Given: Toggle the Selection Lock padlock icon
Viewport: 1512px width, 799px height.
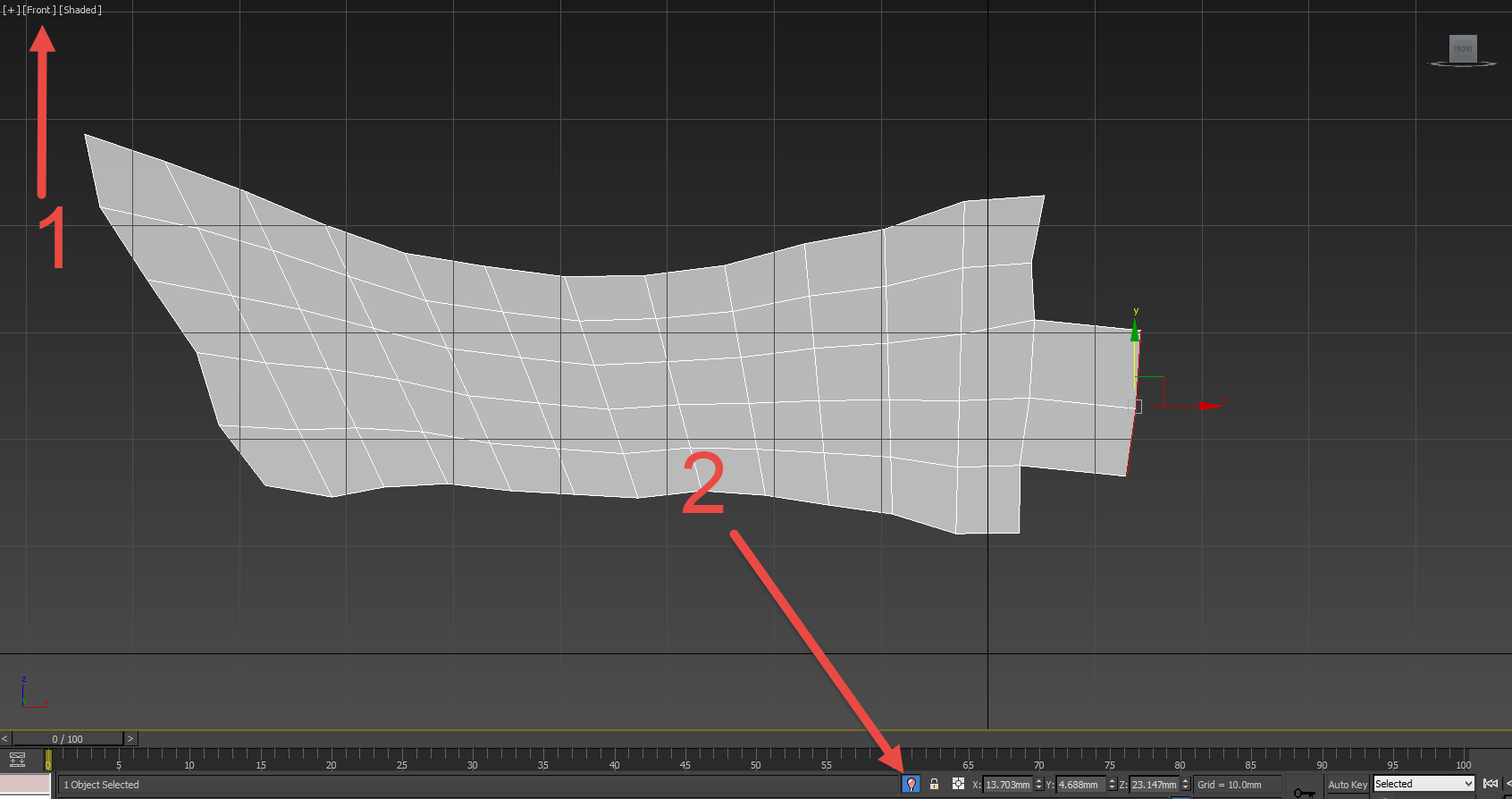Looking at the screenshot, I should pos(934,784).
